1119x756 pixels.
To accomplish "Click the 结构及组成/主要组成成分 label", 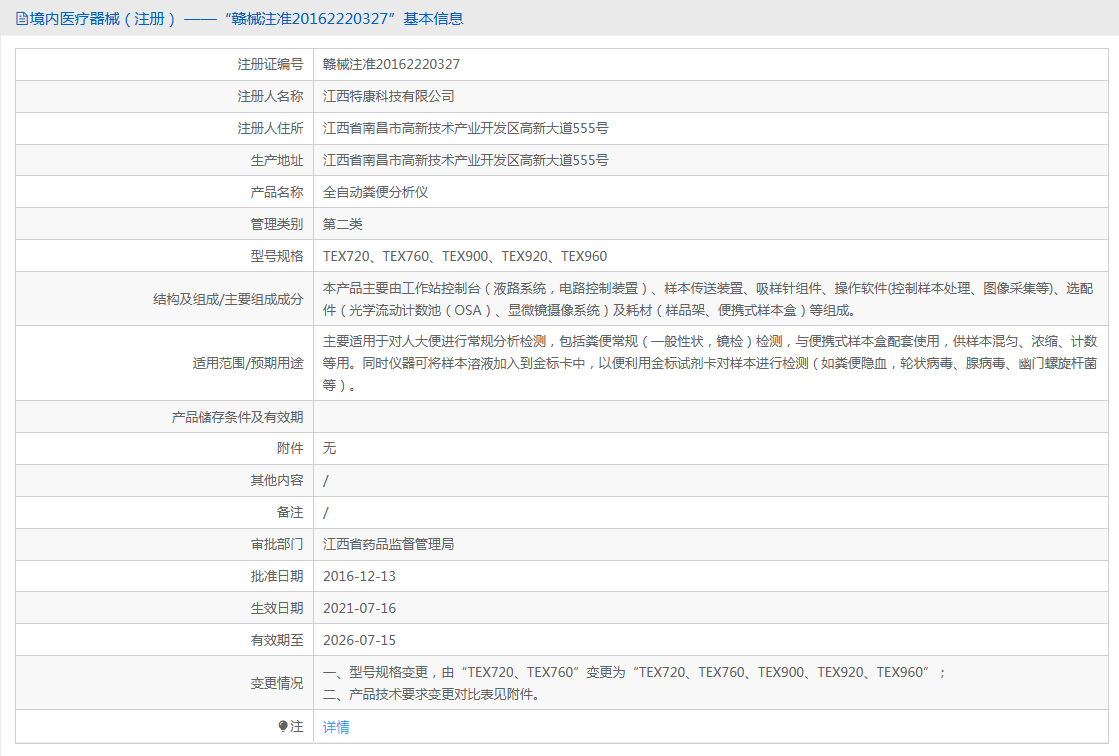I will coord(228,299).
